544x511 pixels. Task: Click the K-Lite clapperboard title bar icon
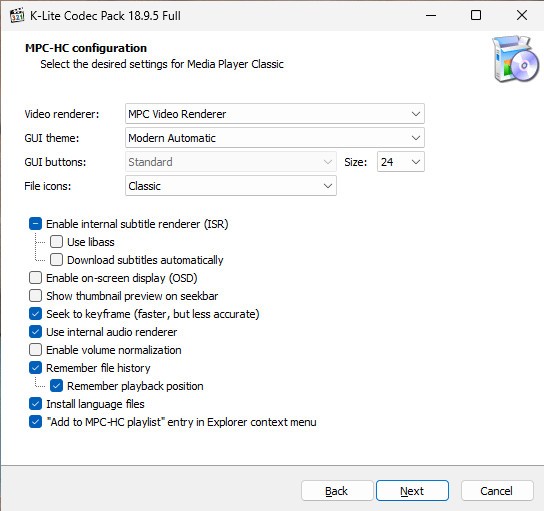(17, 15)
